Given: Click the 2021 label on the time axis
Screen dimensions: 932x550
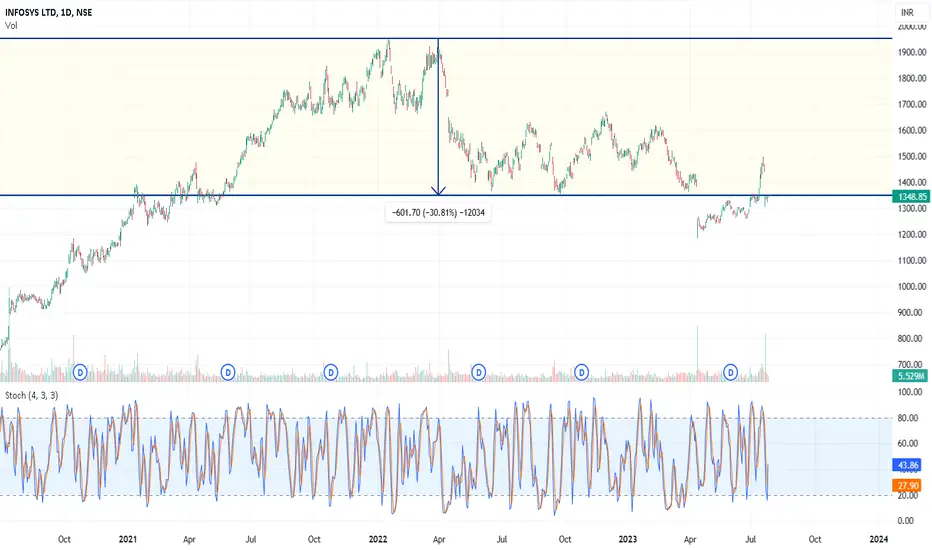Looking at the screenshot, I should [x=128, y=539].
